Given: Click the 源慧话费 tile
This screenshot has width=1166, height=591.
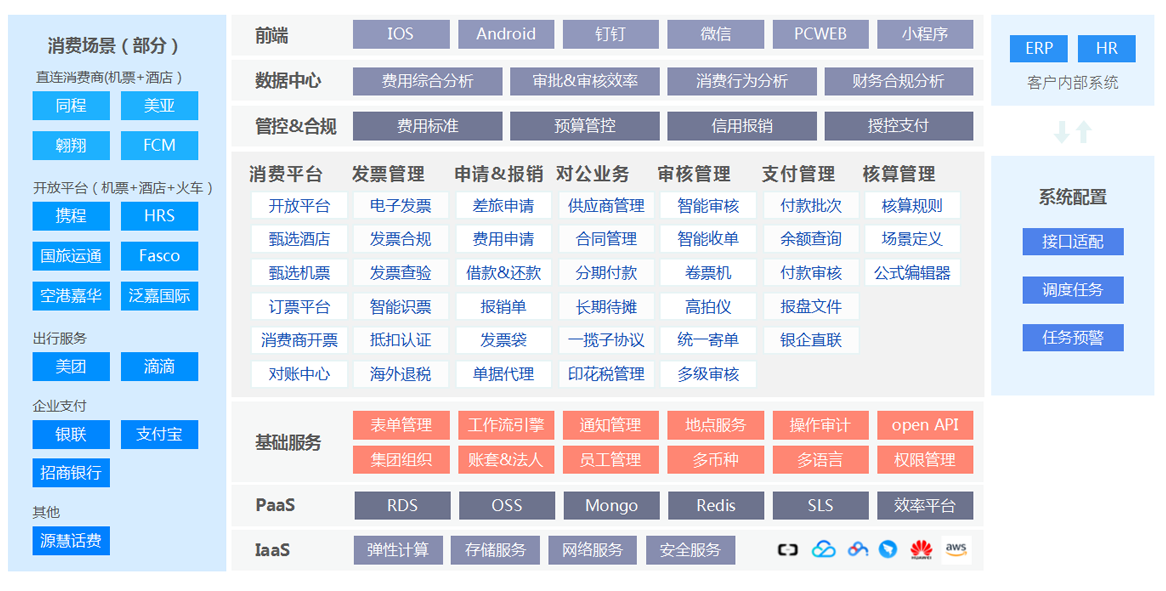Looking at the screenshot, I should tap(71, 540).
